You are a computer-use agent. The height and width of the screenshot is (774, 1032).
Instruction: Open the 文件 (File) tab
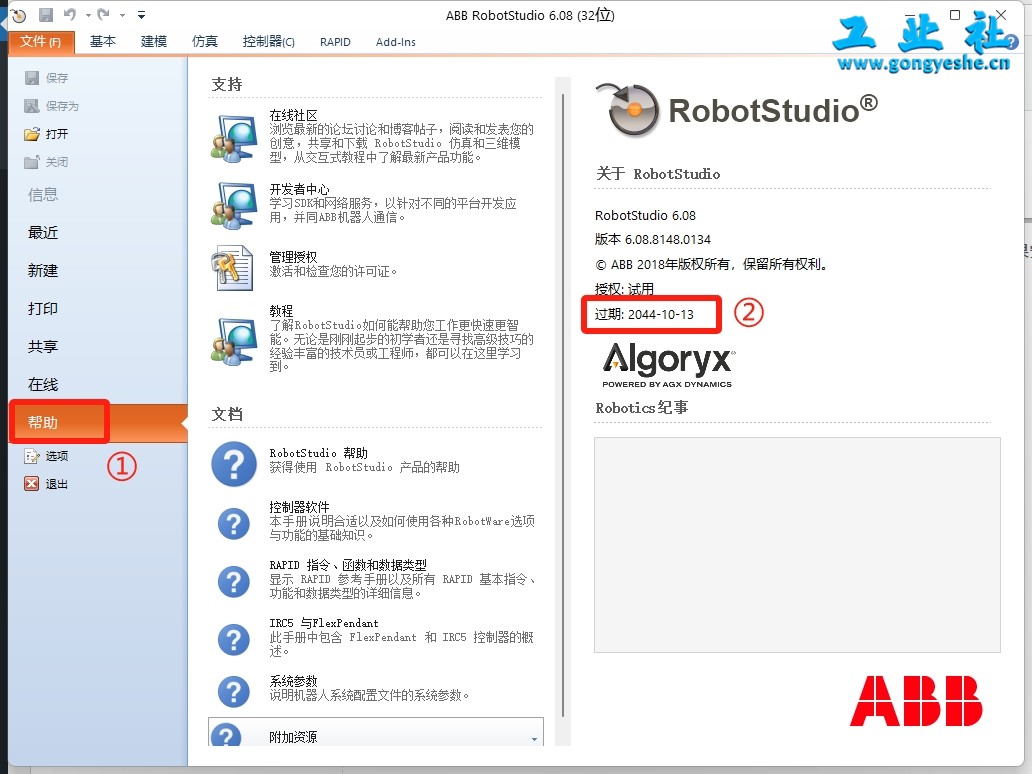pyautogui.click(x=41, y=41)
